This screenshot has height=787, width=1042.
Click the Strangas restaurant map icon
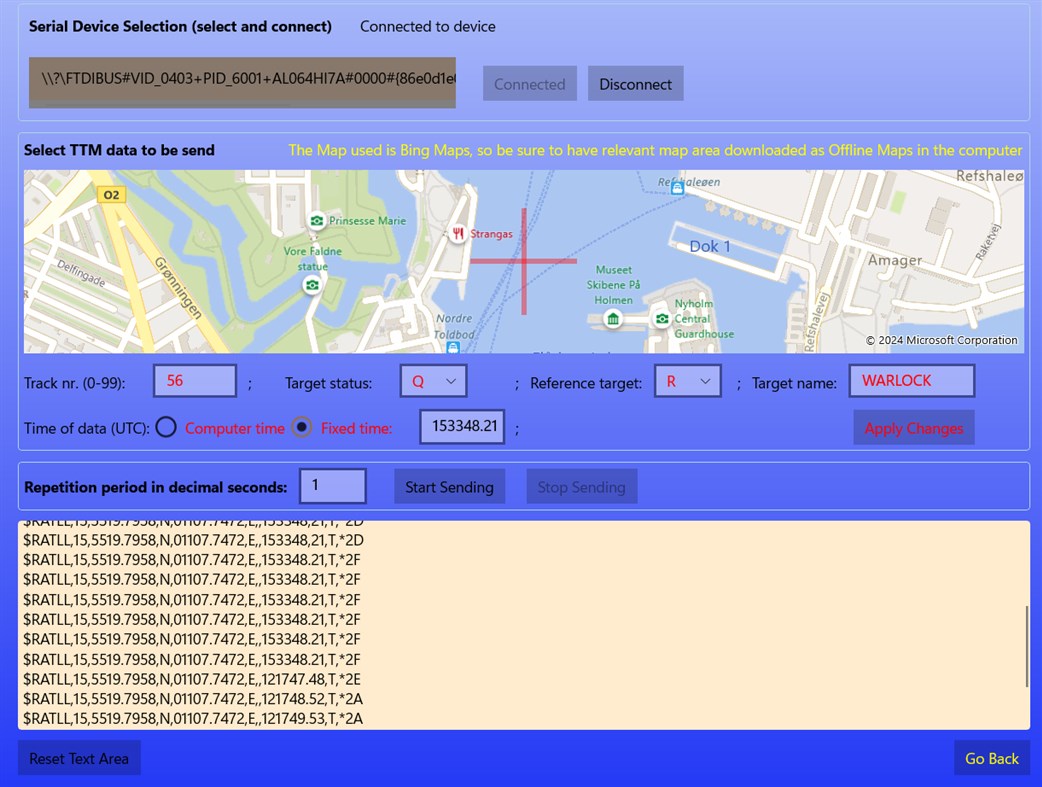[x=457, y=233]
